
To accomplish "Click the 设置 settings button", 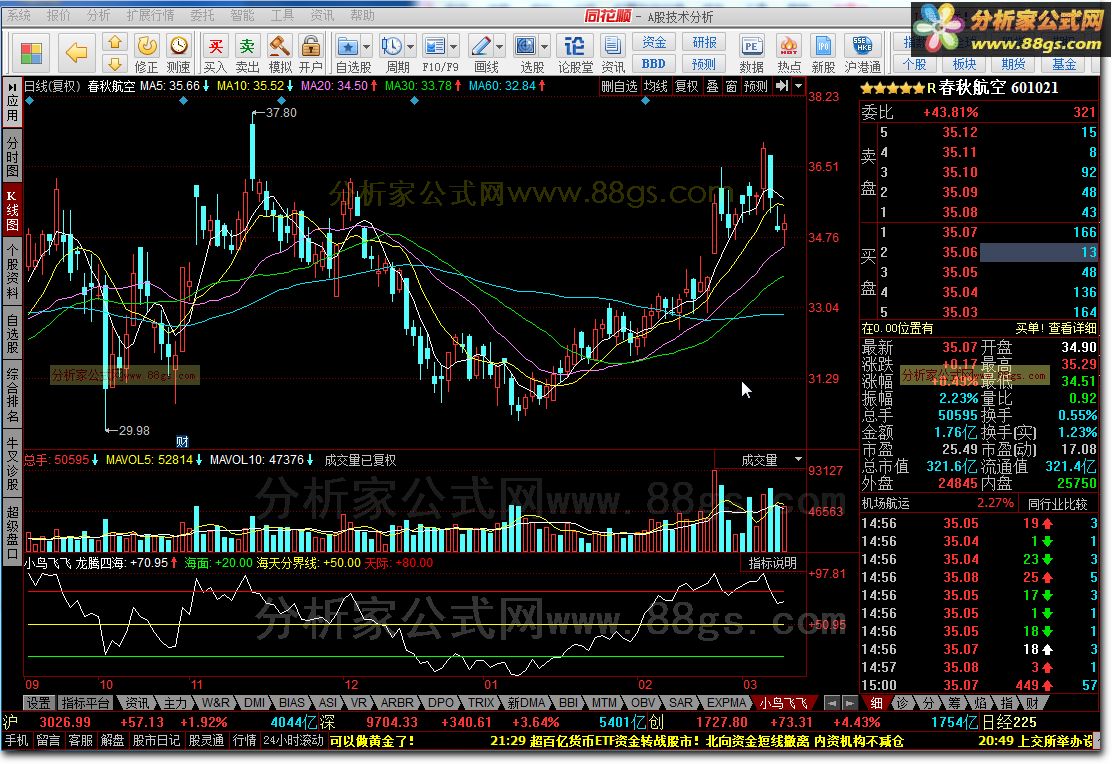I will 38,703.
